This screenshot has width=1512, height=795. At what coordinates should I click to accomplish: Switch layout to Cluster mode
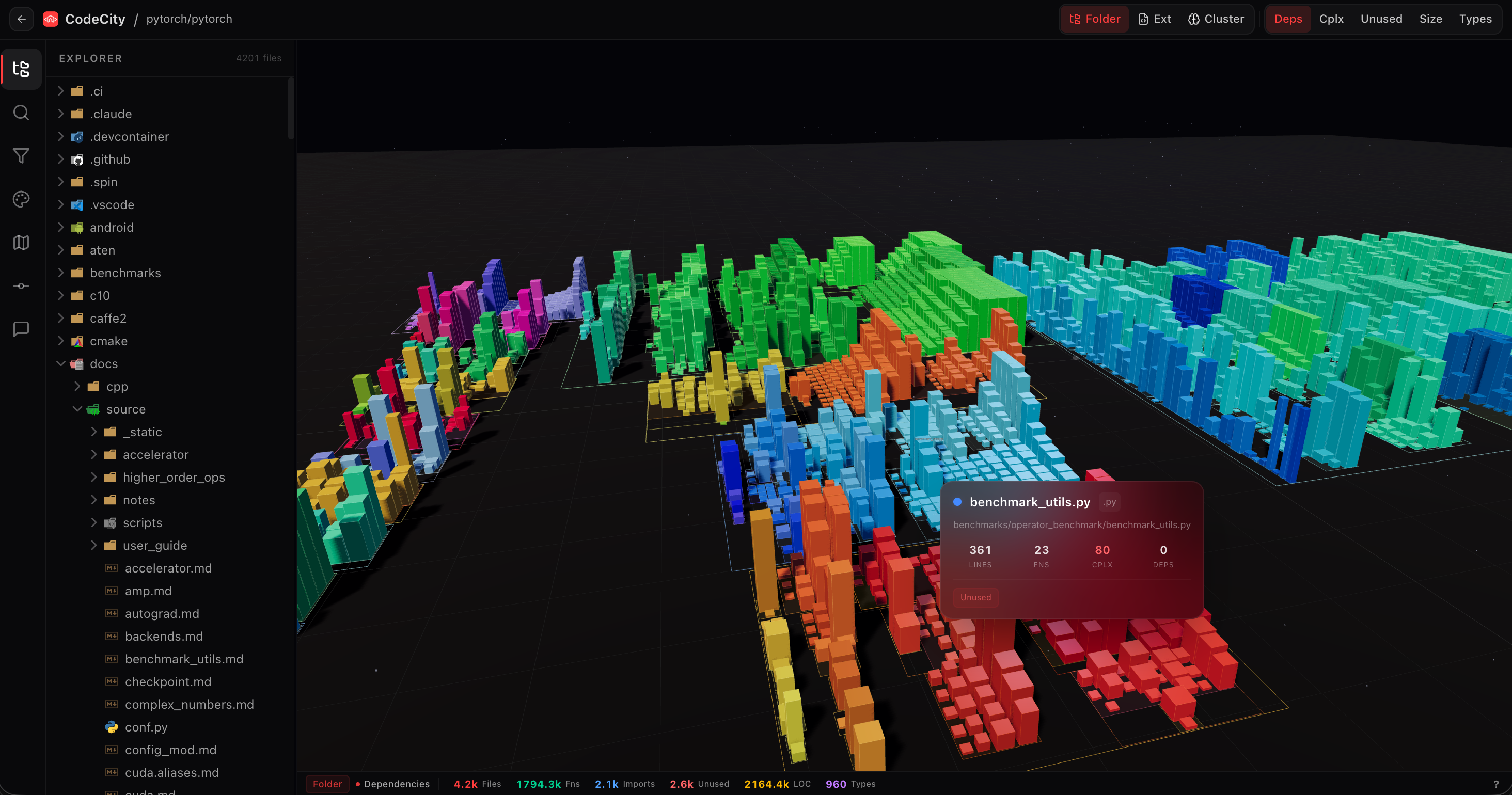tap(1216, 19)
